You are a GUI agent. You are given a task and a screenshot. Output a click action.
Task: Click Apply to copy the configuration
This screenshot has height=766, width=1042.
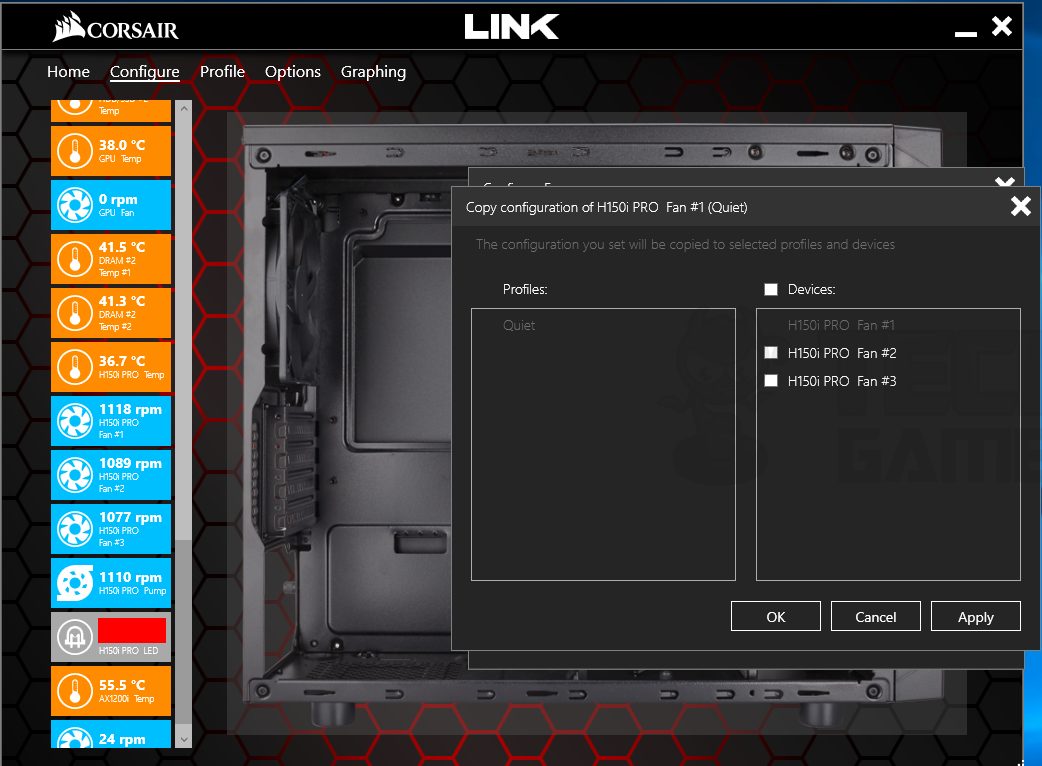click(976, 617)
